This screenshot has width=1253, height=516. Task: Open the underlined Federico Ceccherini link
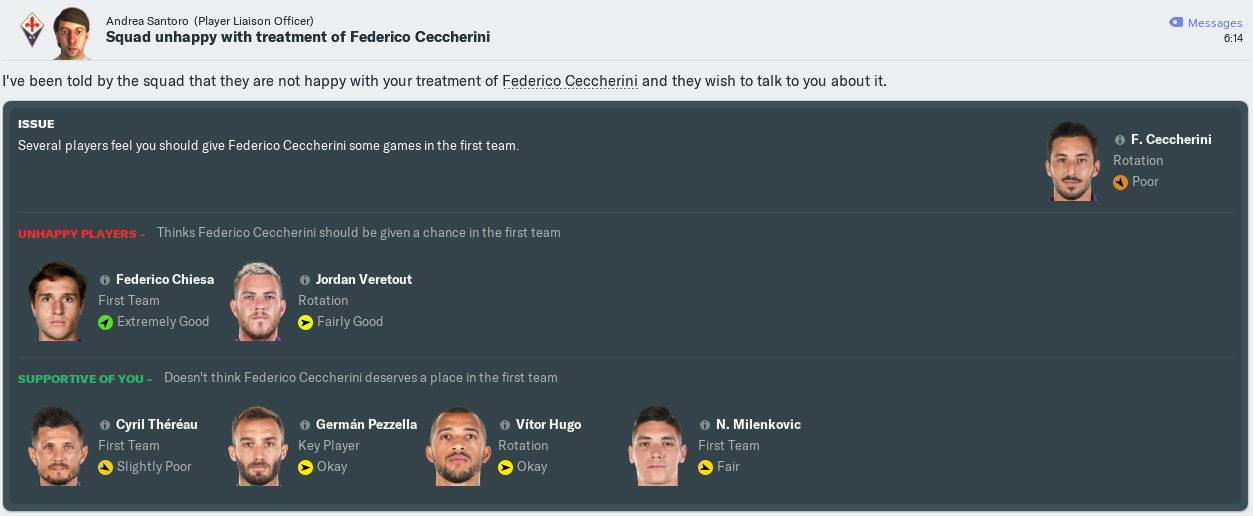point(569,80)
